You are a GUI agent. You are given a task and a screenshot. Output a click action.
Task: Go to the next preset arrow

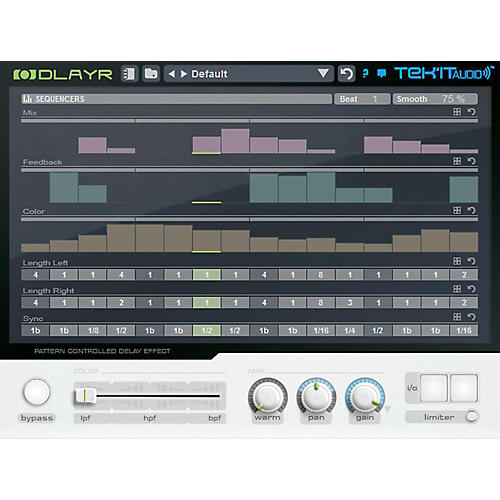coord(184,74)
